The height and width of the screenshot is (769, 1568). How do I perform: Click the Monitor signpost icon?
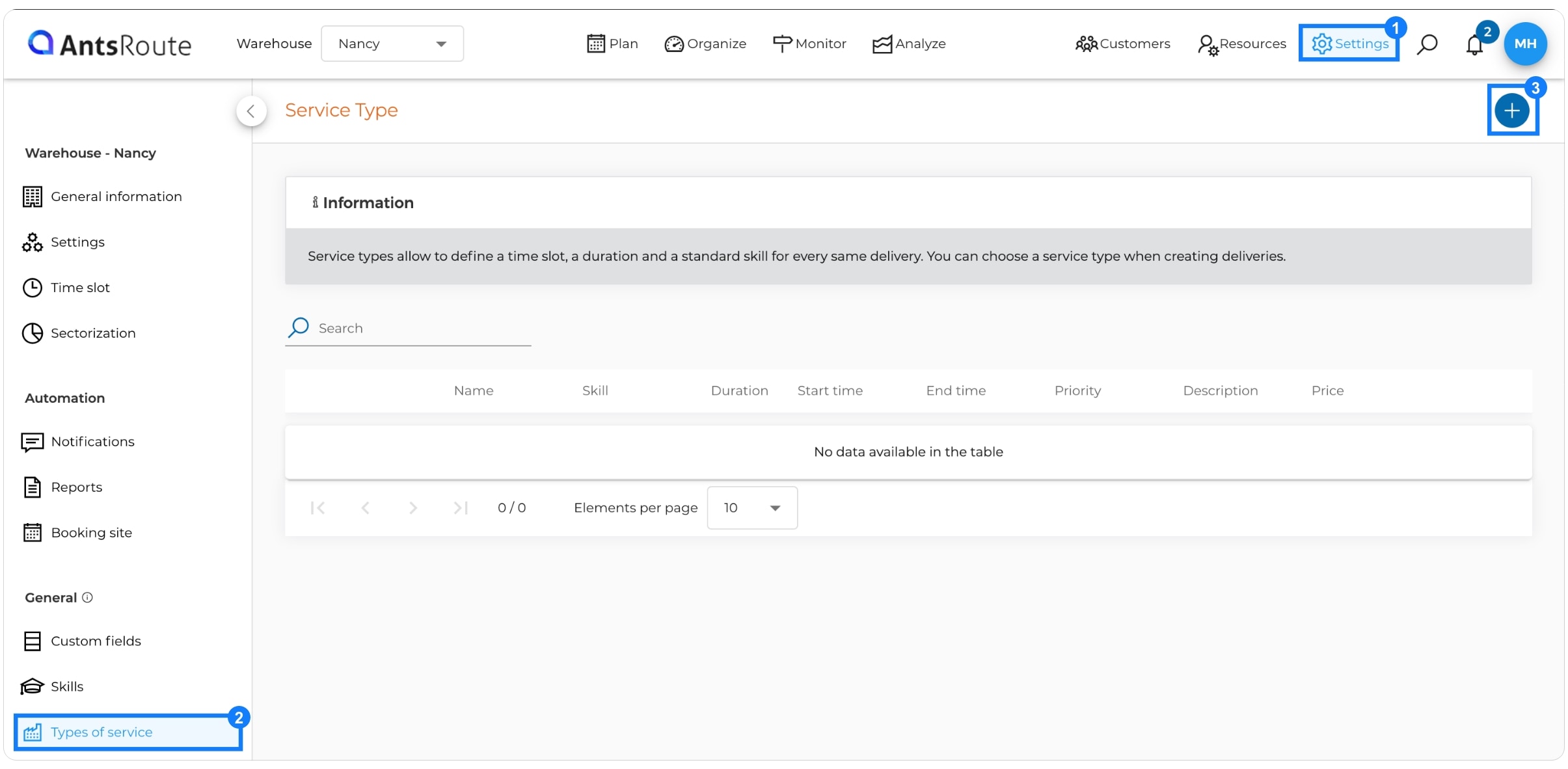782,44
